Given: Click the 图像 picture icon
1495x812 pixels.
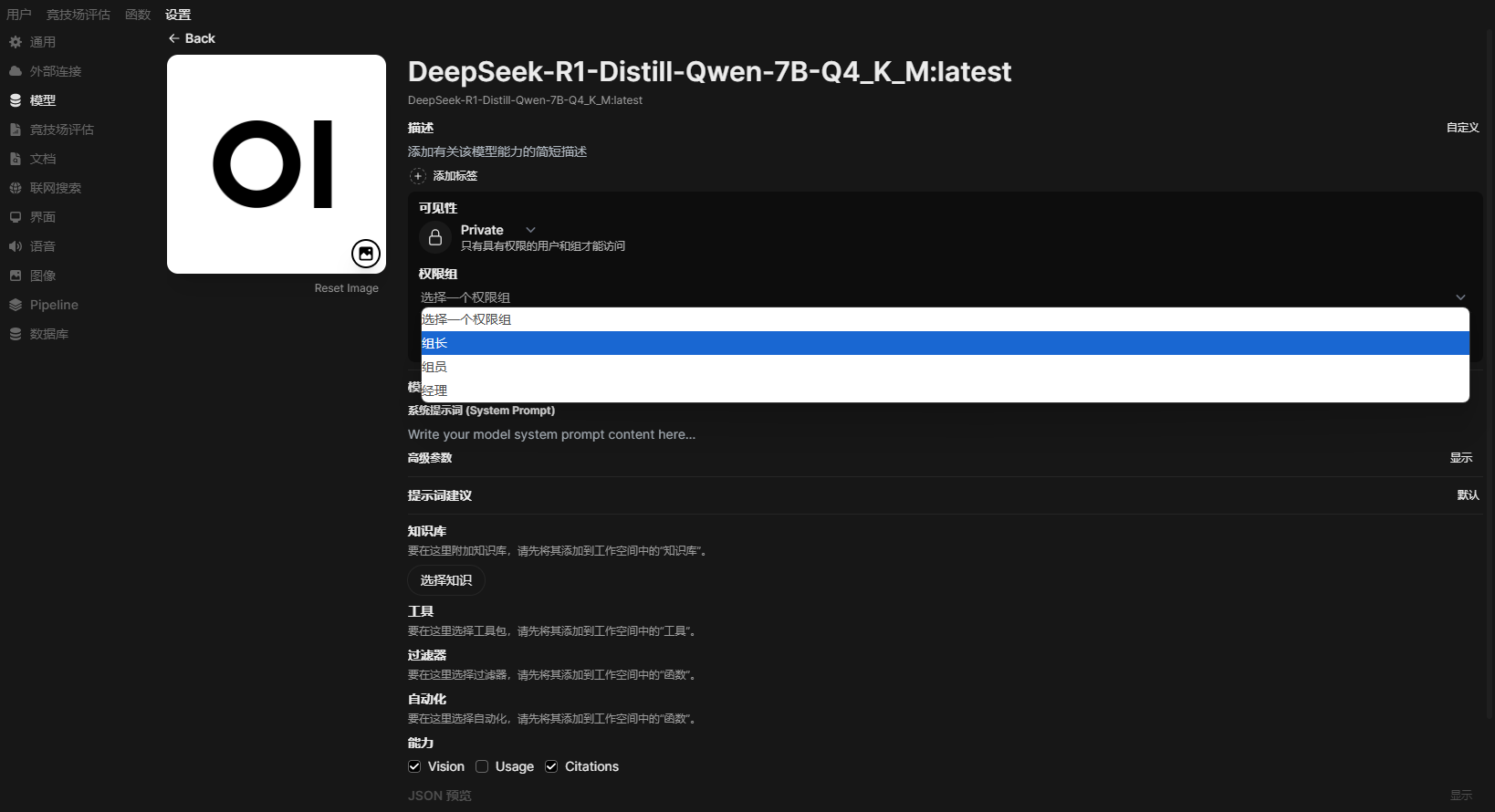Looking at the screenshot, I should [x=16, y=276].
